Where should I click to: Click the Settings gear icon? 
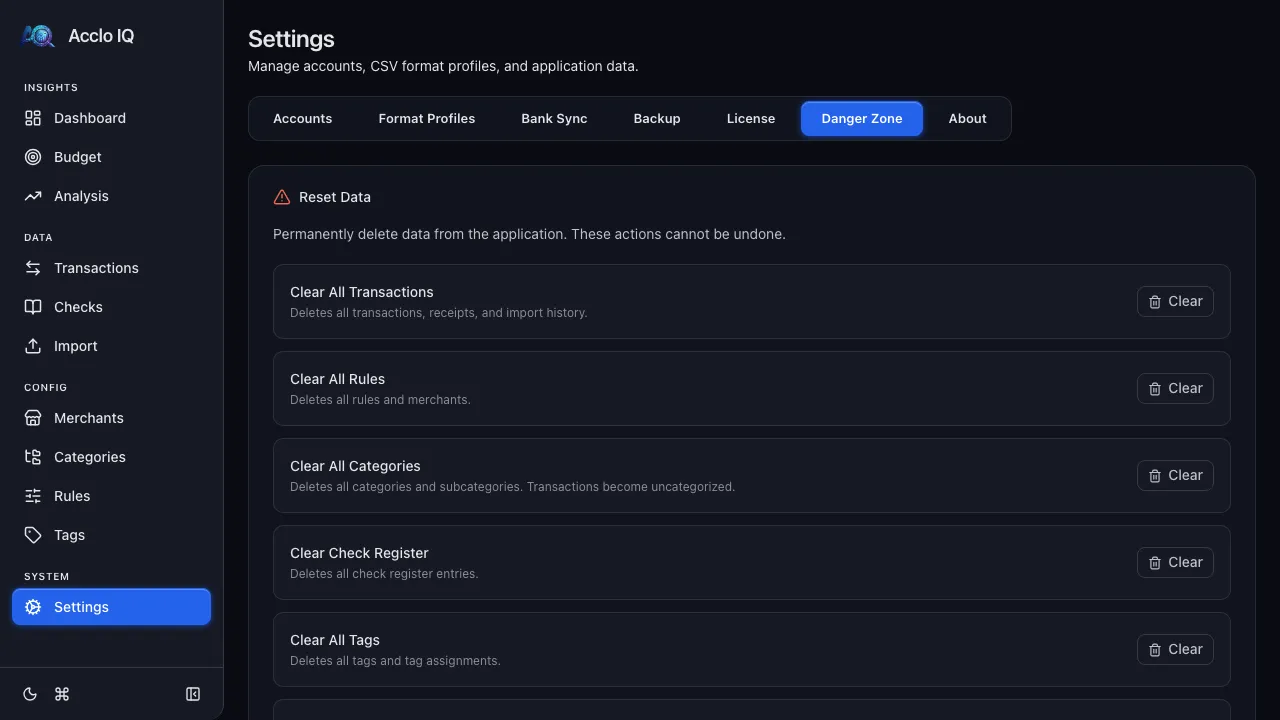pos(33,607)
